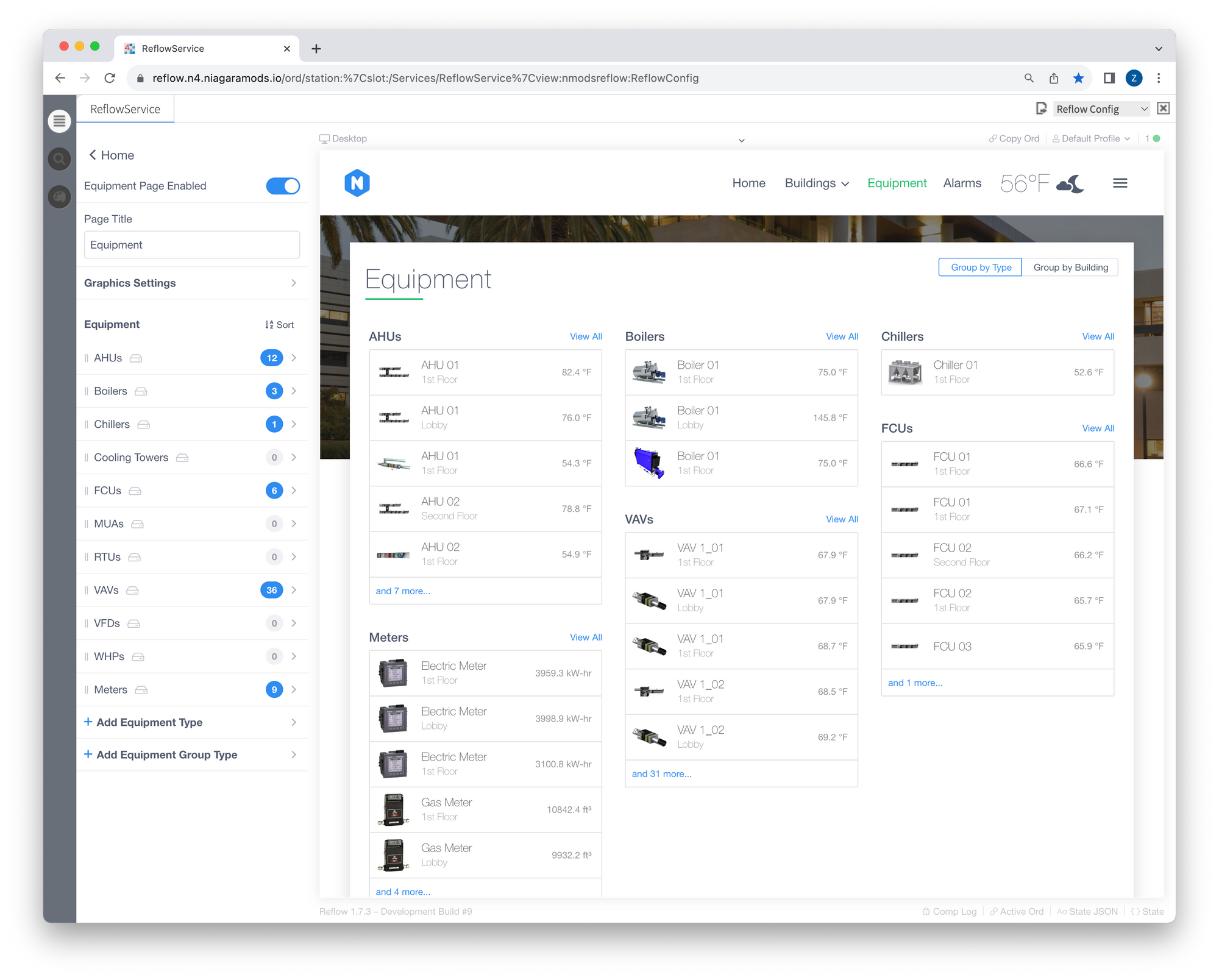Image resolution: width=1219 pixels, height=980 pixels.
Task: Open the Reflow Config view selector
Action: tap(1101, 109)
